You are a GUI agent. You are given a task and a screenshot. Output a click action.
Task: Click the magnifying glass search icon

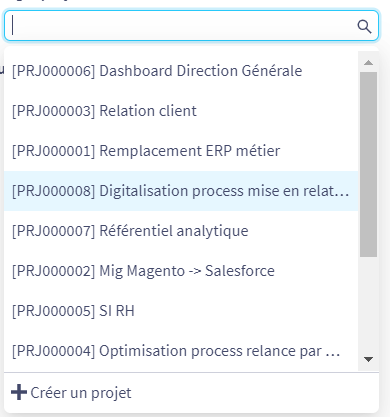coord(364,26)
